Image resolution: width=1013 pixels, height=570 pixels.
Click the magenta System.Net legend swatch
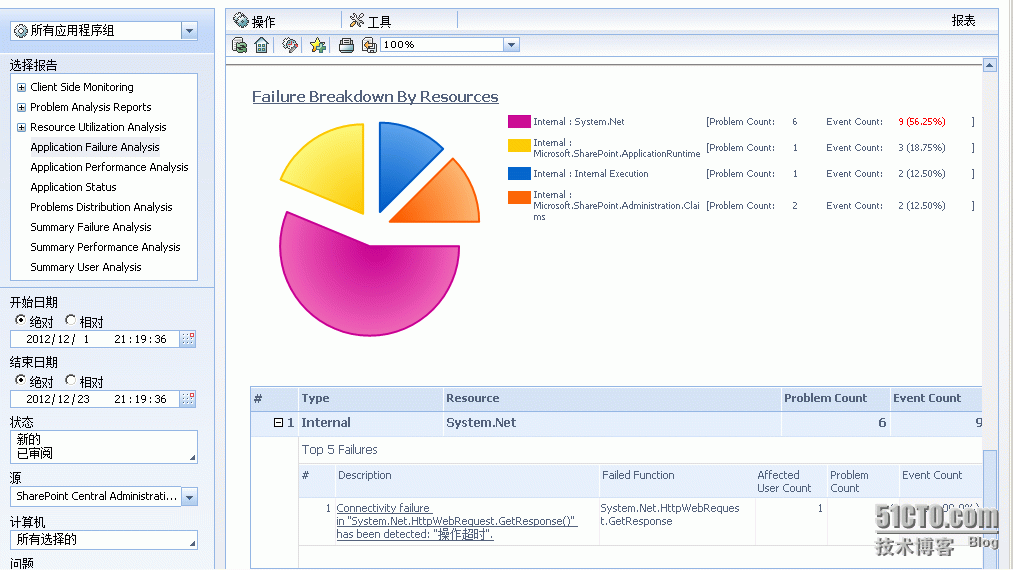click(x=519, y=121)
